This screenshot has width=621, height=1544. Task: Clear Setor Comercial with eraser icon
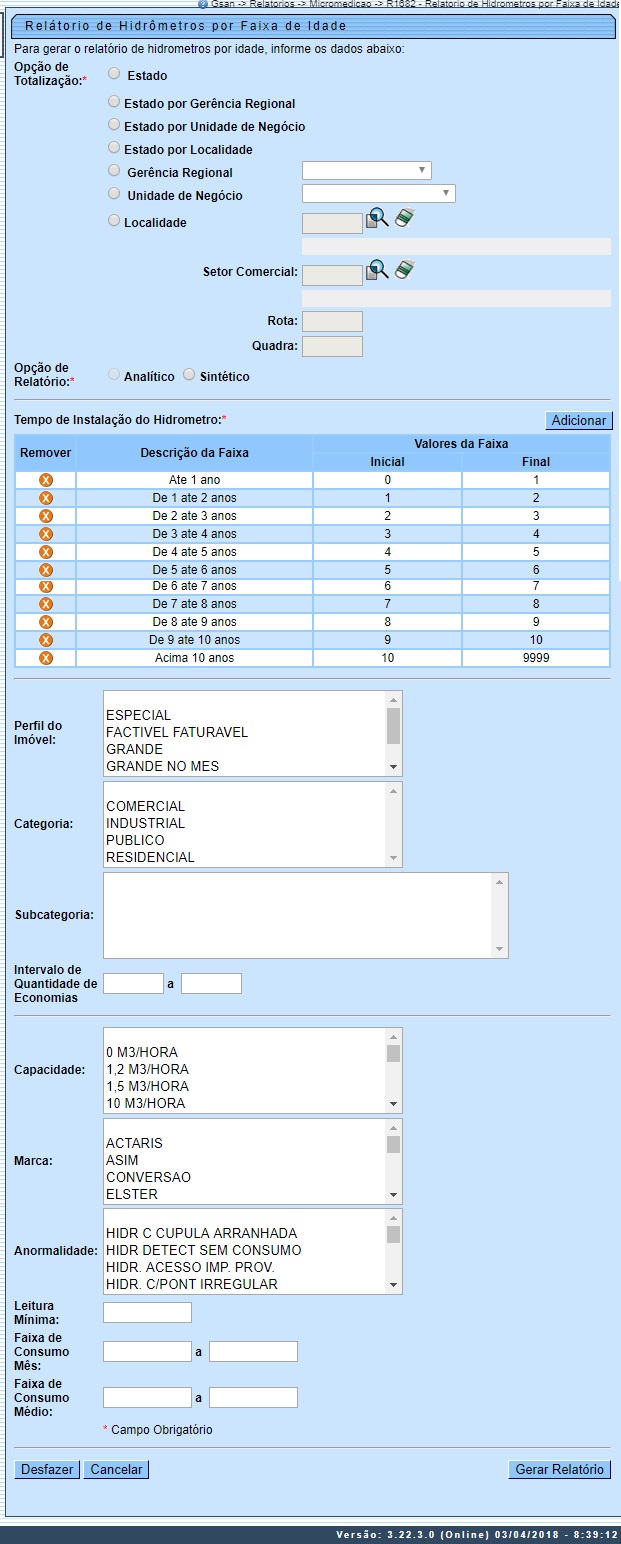pos(404,269)
